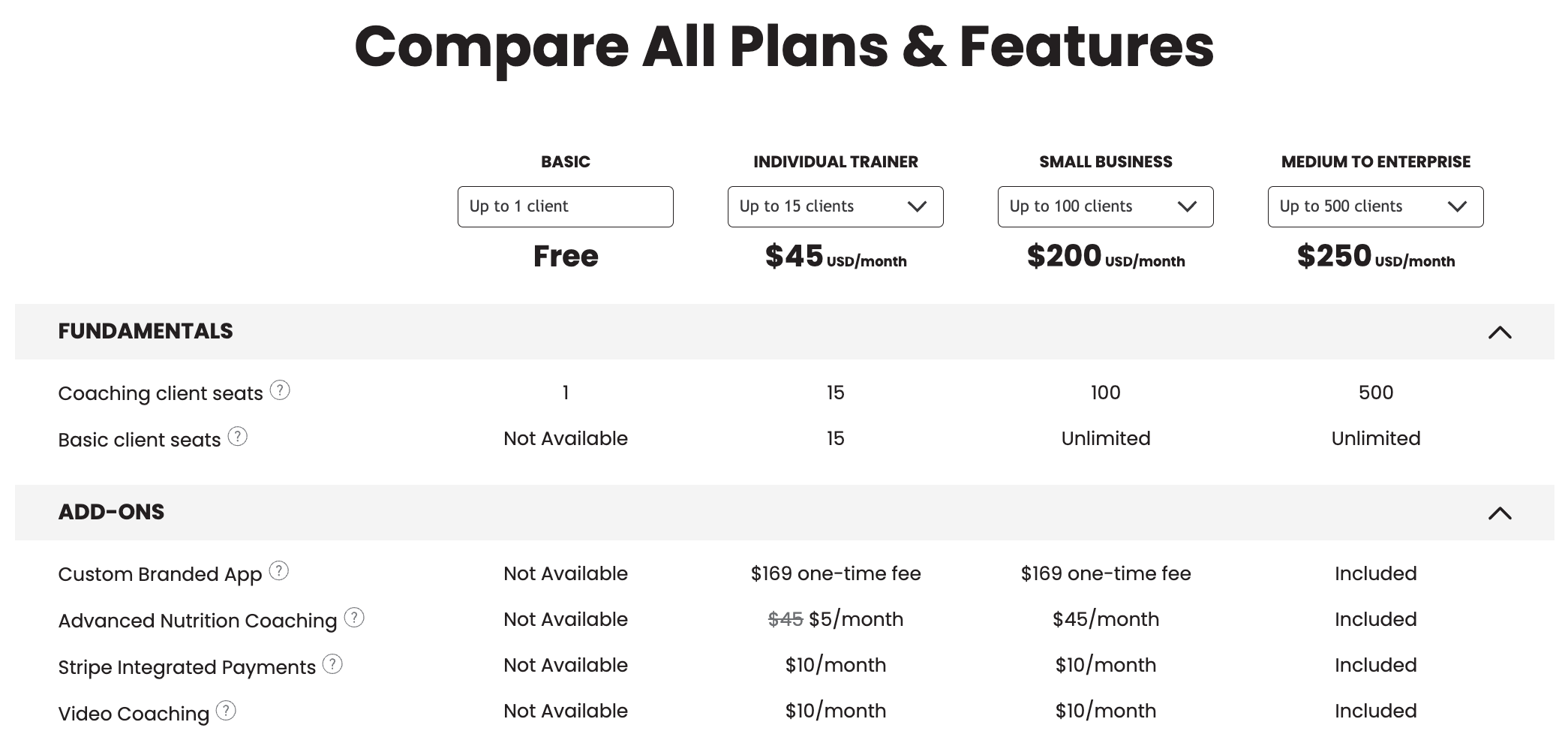This screenshot has height=731, width=1568.
Task: Collapse the ADD-ONS section chevron
Action: point(1500,513)
